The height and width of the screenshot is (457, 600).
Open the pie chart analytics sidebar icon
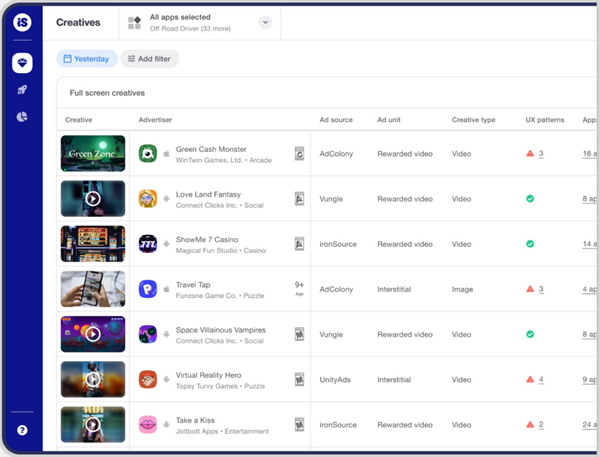[22, 117]
